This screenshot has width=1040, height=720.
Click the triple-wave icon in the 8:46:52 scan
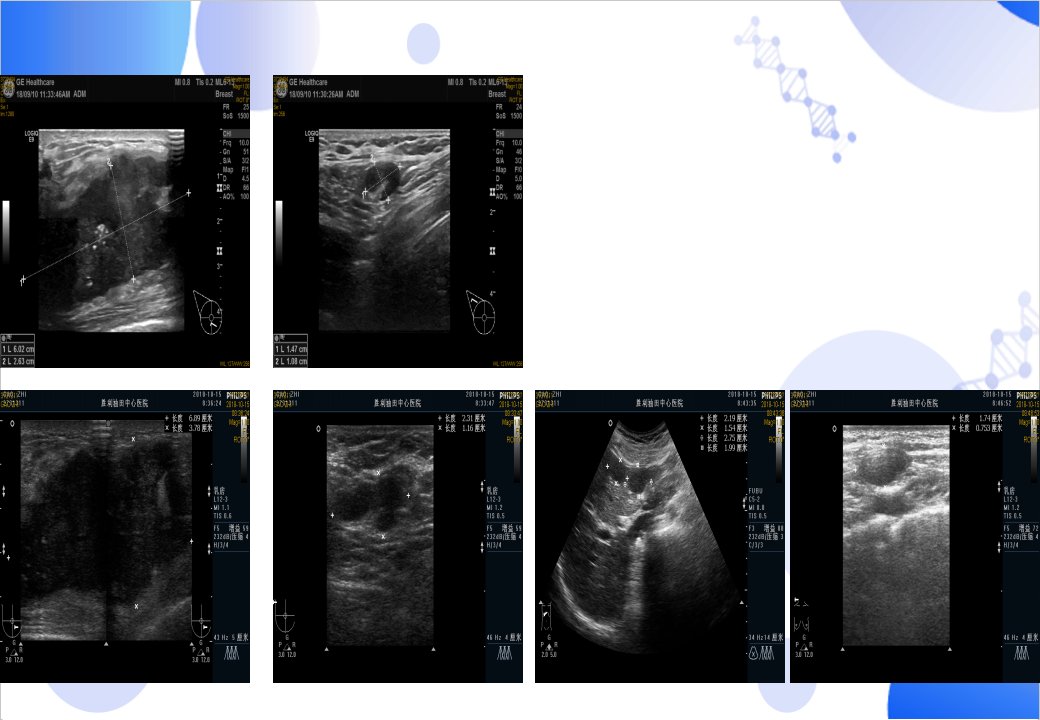click(1022, 653)
